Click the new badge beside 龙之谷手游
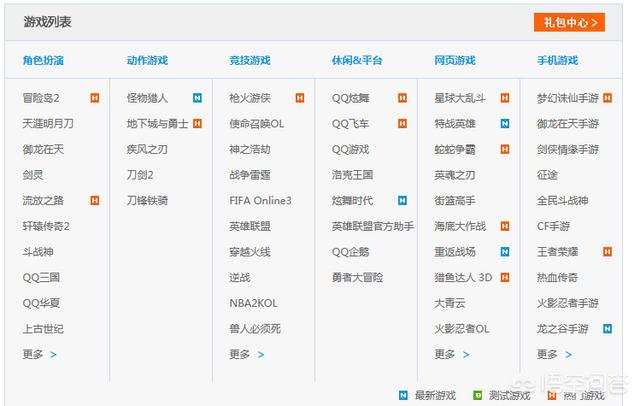 pyautogui.click(x=607, y=328)
